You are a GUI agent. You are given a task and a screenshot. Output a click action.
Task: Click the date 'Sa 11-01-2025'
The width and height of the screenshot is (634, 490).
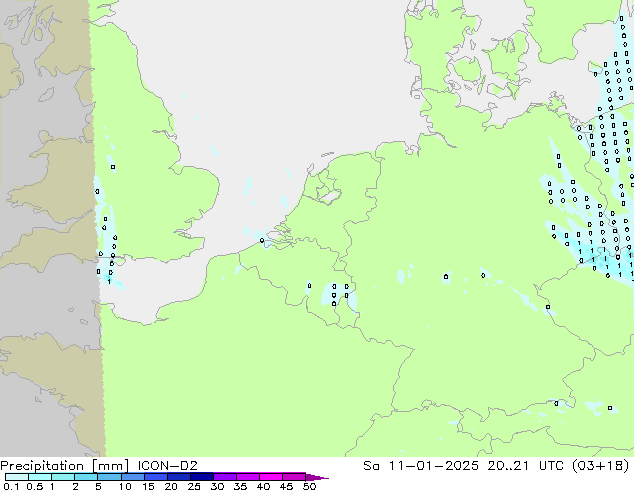(421, 466)
